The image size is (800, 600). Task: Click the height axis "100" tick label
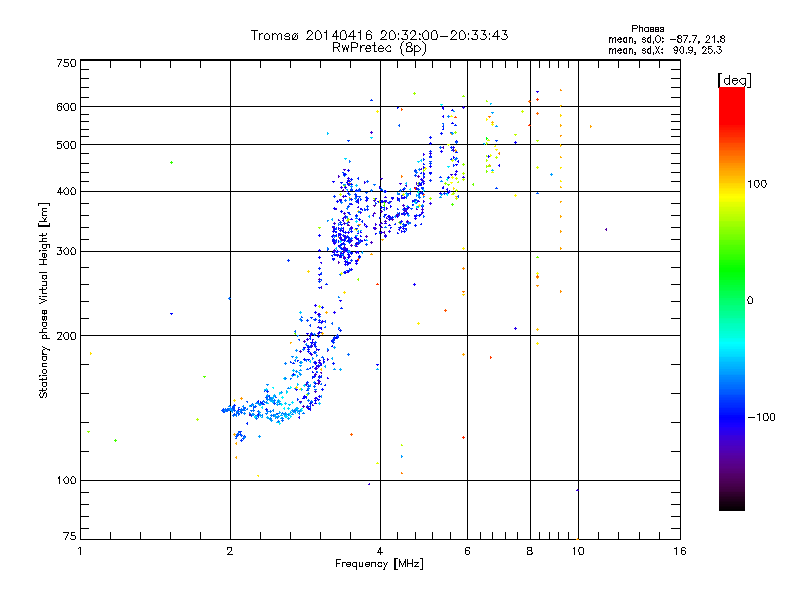(66, 480)
